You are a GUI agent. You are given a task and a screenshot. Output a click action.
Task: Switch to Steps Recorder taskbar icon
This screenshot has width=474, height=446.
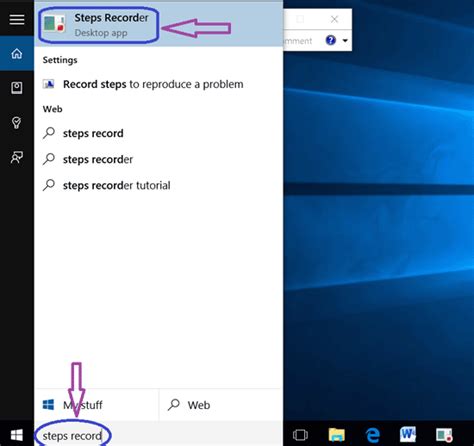444,435
